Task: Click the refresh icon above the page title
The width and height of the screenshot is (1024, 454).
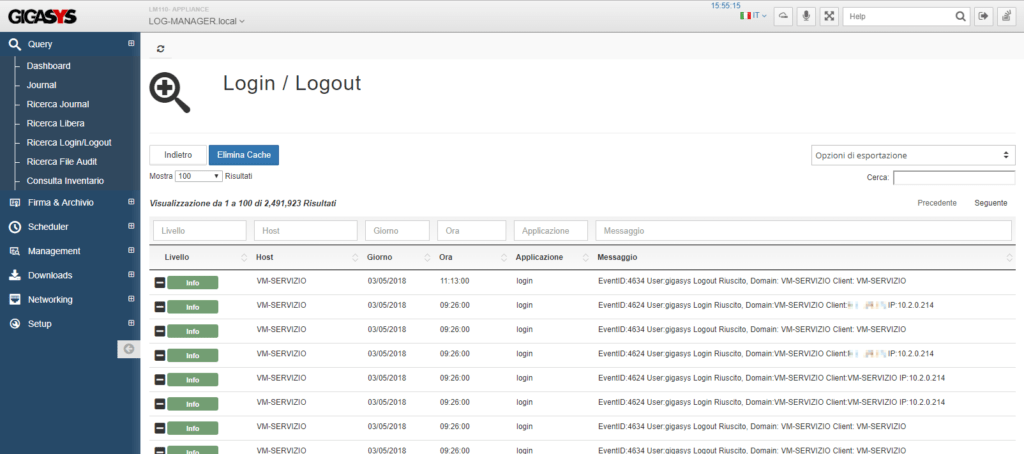Action: coord(161,48)
